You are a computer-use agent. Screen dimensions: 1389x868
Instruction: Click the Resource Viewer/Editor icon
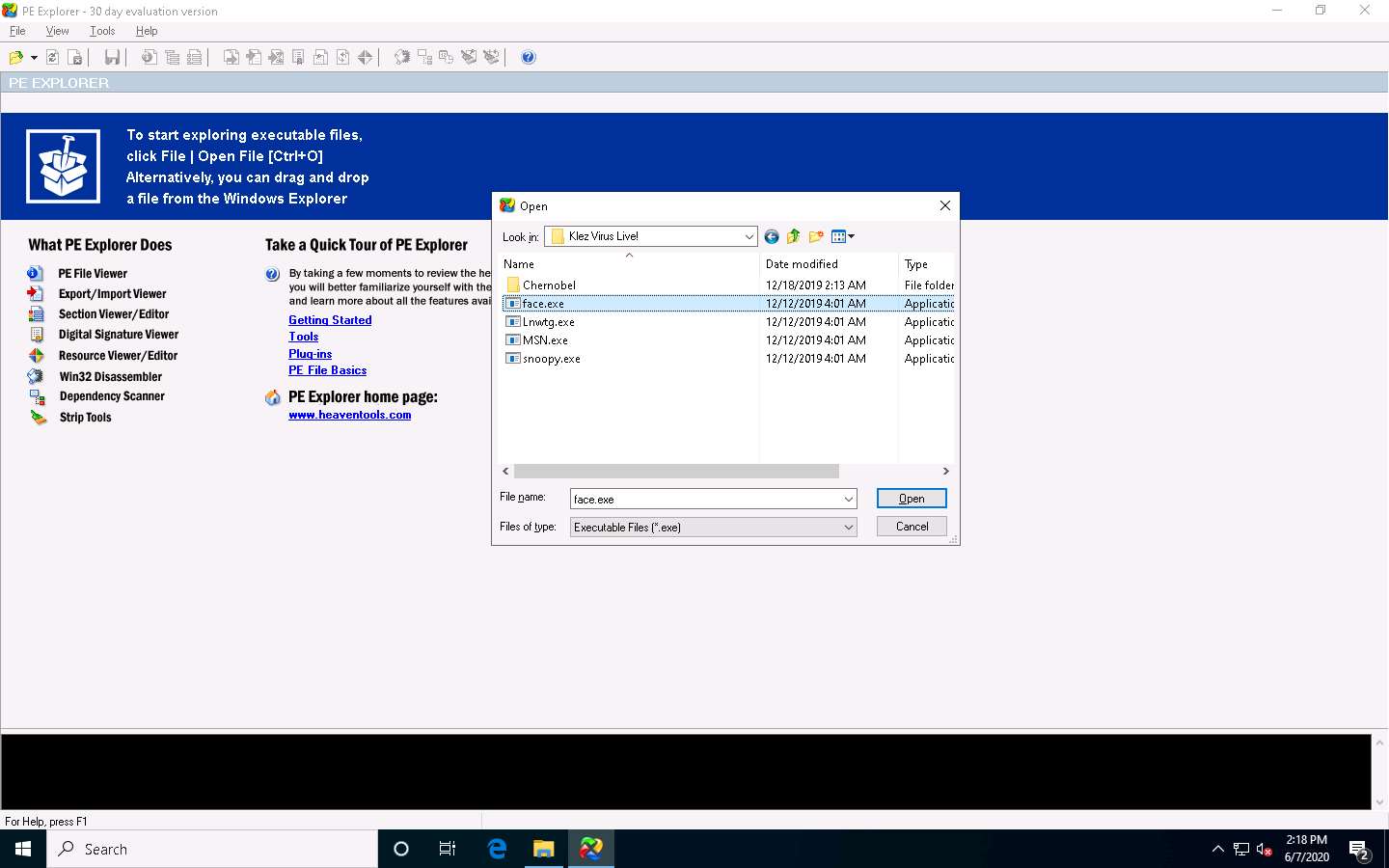pyautogui.click(x=36, y=355)
